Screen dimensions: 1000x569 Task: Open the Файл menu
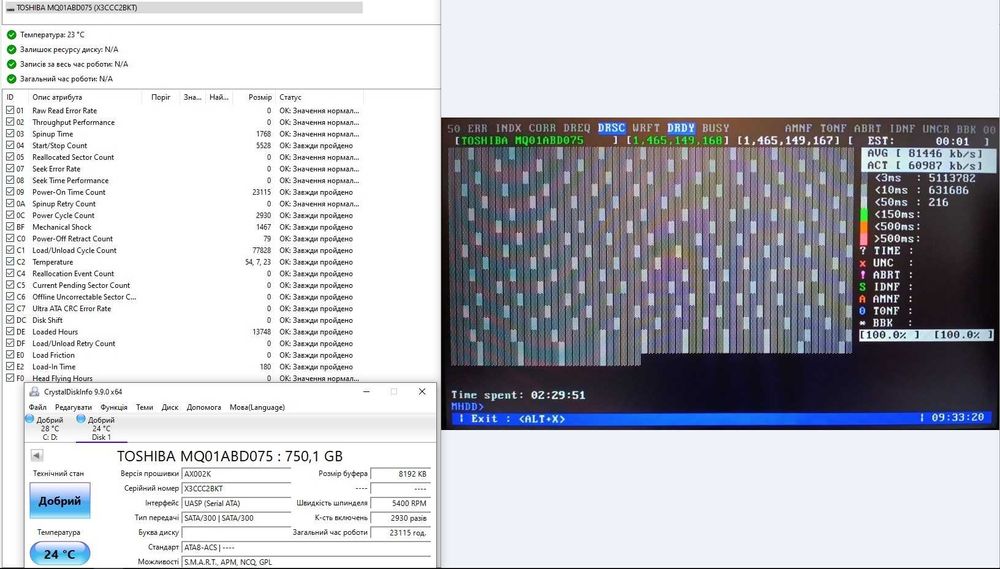tap(38, 407)
